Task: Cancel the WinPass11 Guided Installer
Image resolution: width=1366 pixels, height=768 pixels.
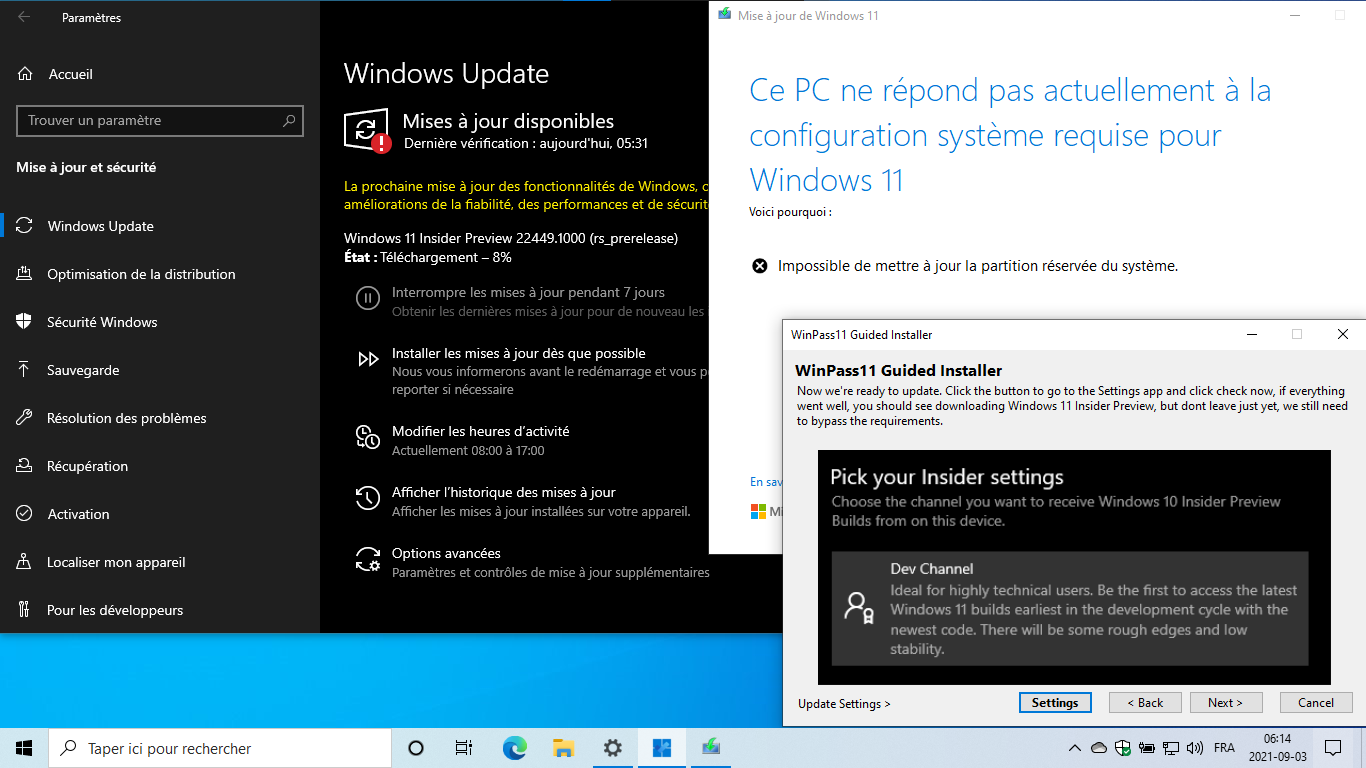Action: 1316,703
